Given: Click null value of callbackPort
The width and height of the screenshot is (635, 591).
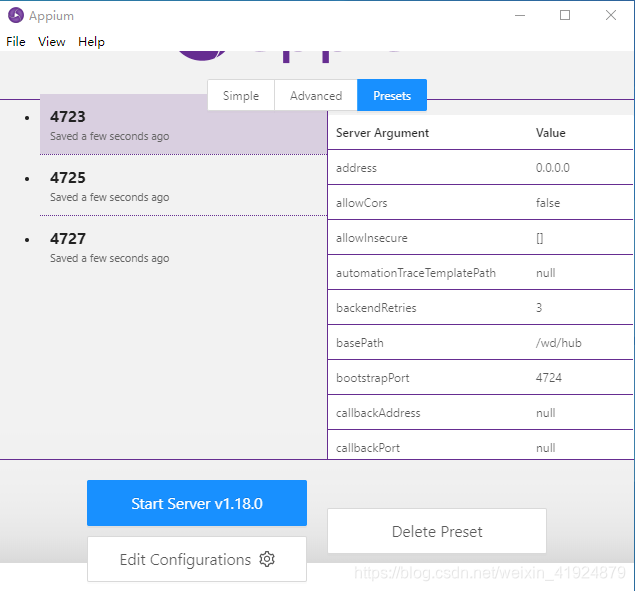Looking at the screenshot, I should click(546, 448).
